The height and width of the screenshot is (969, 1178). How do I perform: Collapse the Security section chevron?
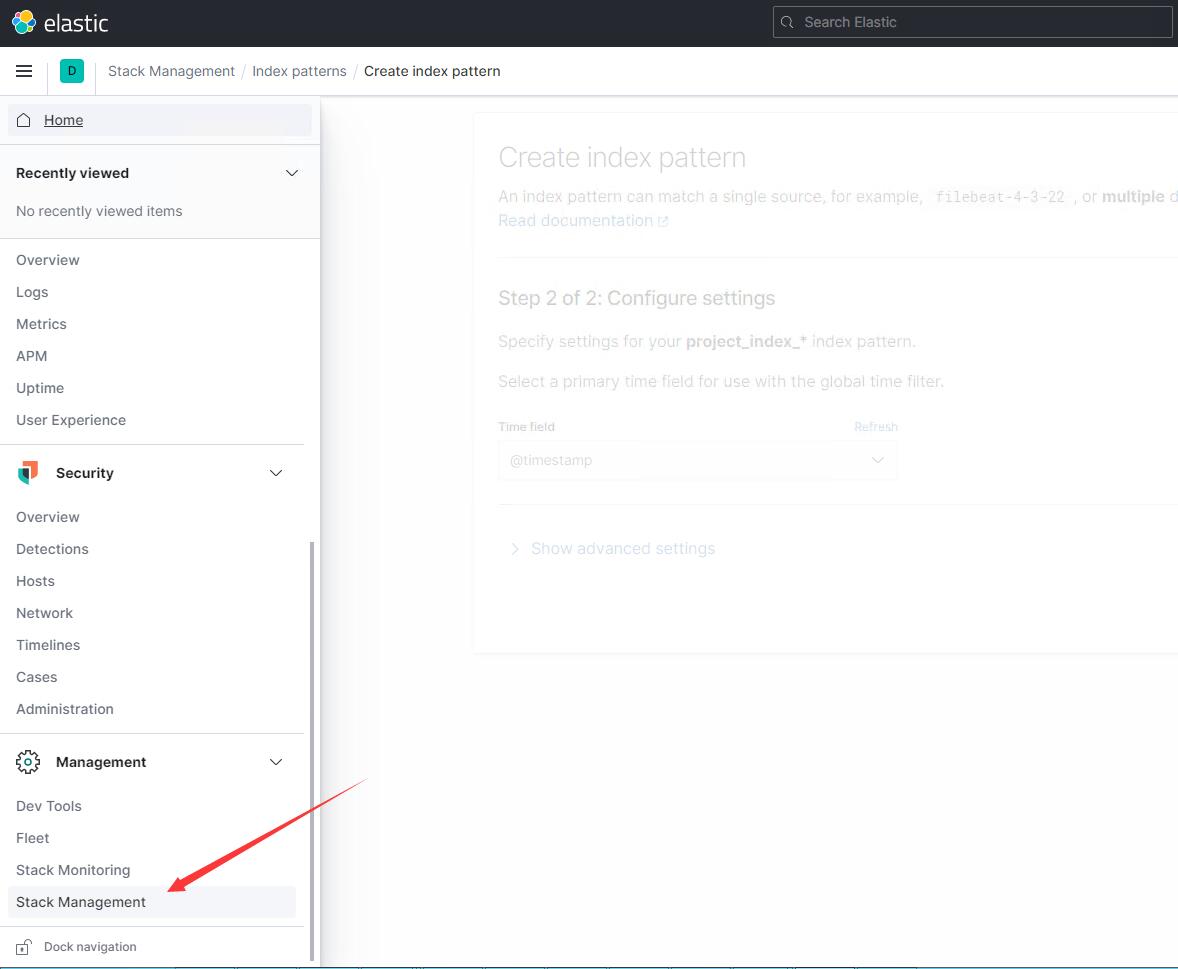[276, 473]
